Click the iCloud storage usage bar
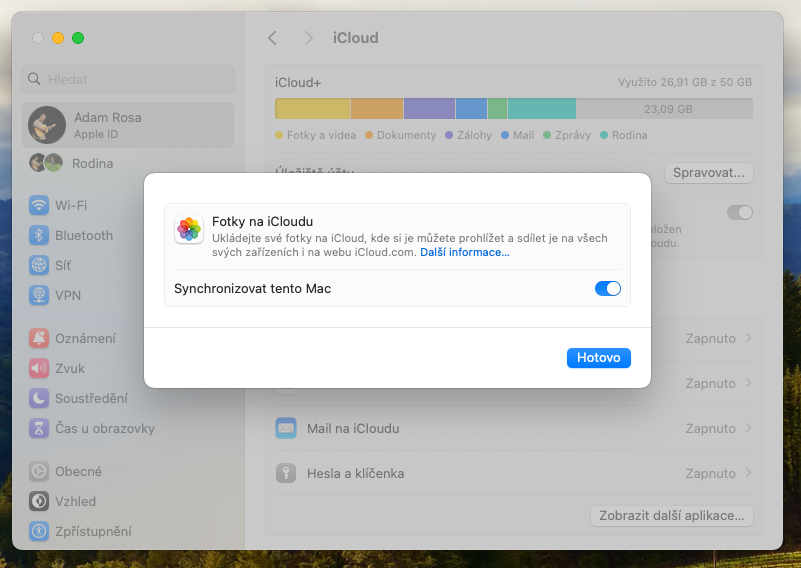 pyautogui.click(x=513, y=109)
